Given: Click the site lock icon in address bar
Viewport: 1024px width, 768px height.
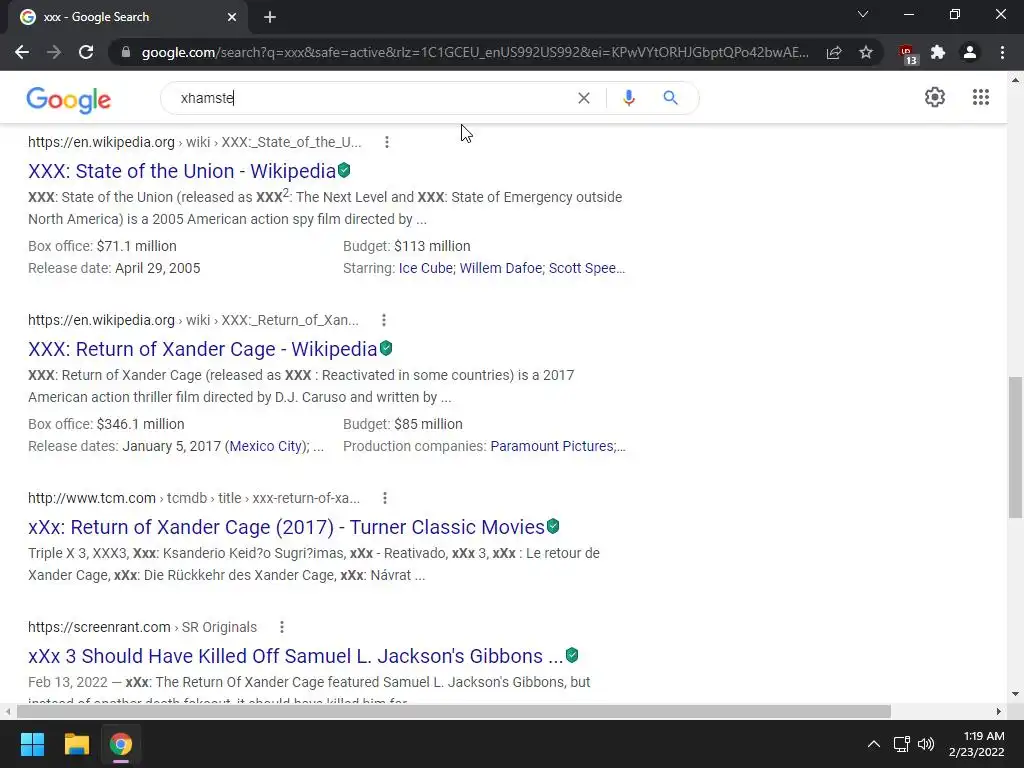Looking at the screenshot, I should [x=126, y=52].
